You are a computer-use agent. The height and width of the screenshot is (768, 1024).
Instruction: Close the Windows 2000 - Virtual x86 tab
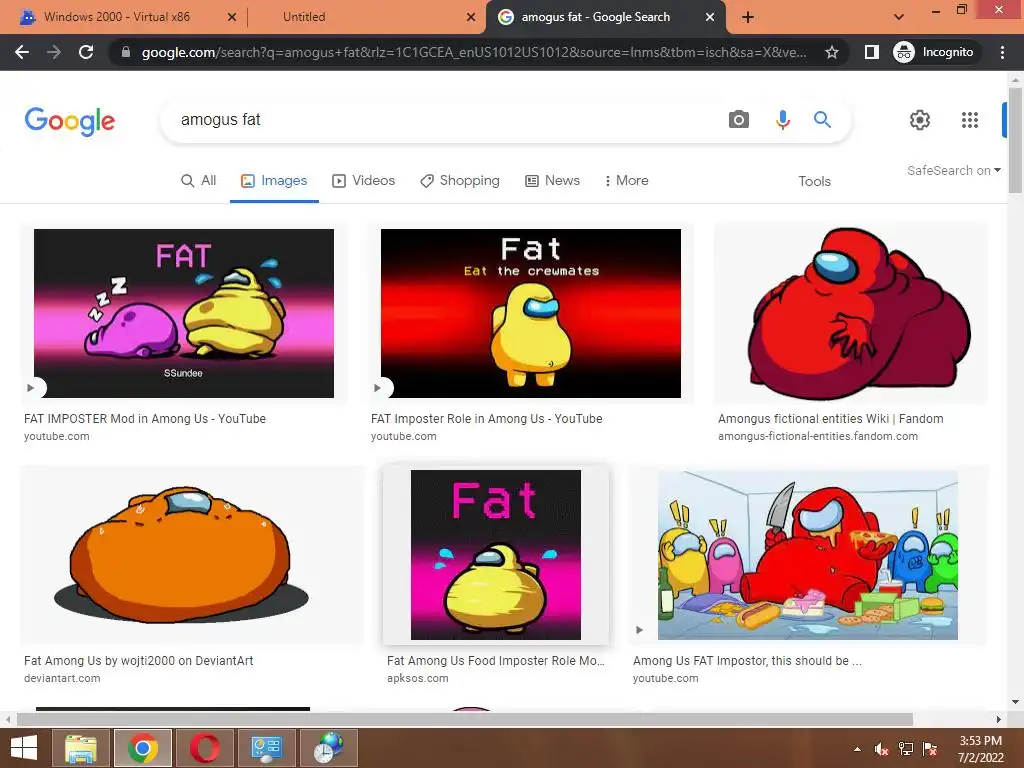point(232,17)
